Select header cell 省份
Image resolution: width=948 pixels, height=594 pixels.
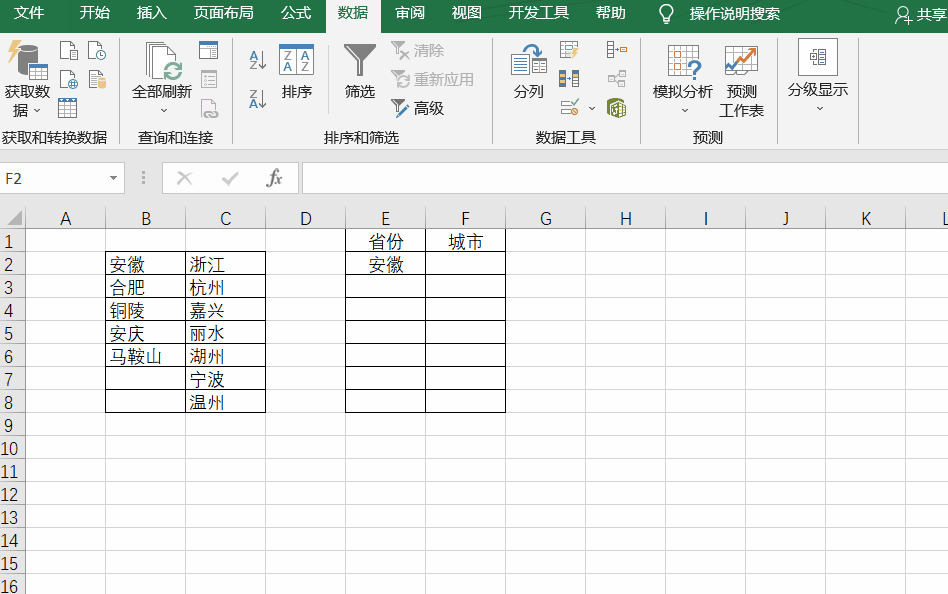(x=386, y=241)
